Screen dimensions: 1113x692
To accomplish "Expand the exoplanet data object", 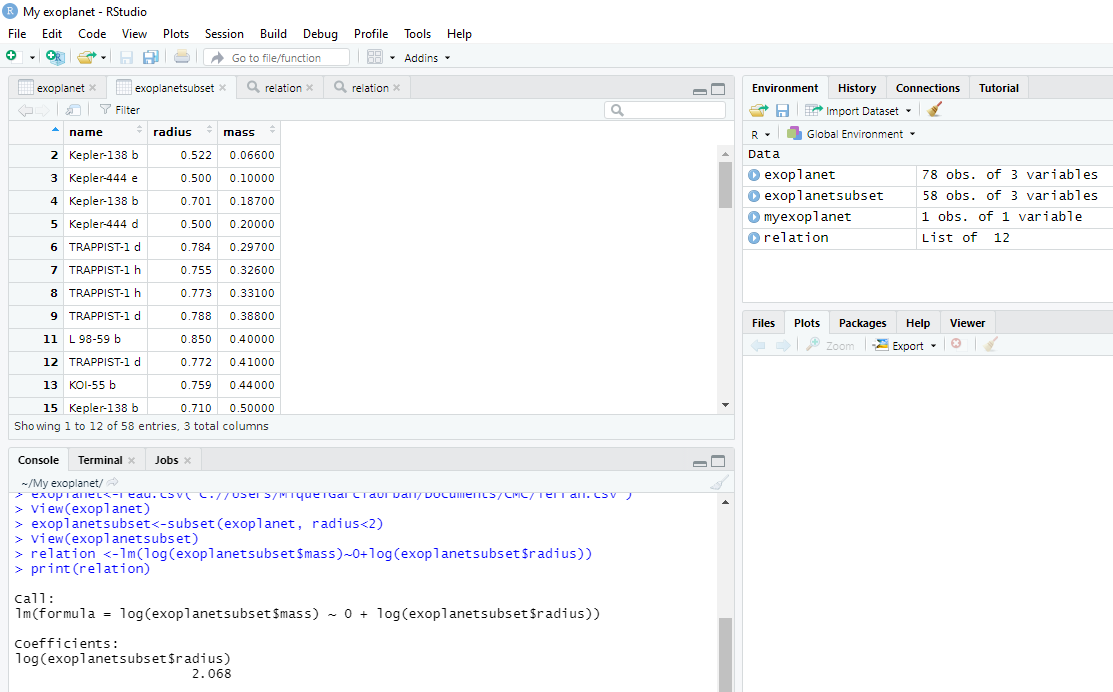I will click(754, 175).
